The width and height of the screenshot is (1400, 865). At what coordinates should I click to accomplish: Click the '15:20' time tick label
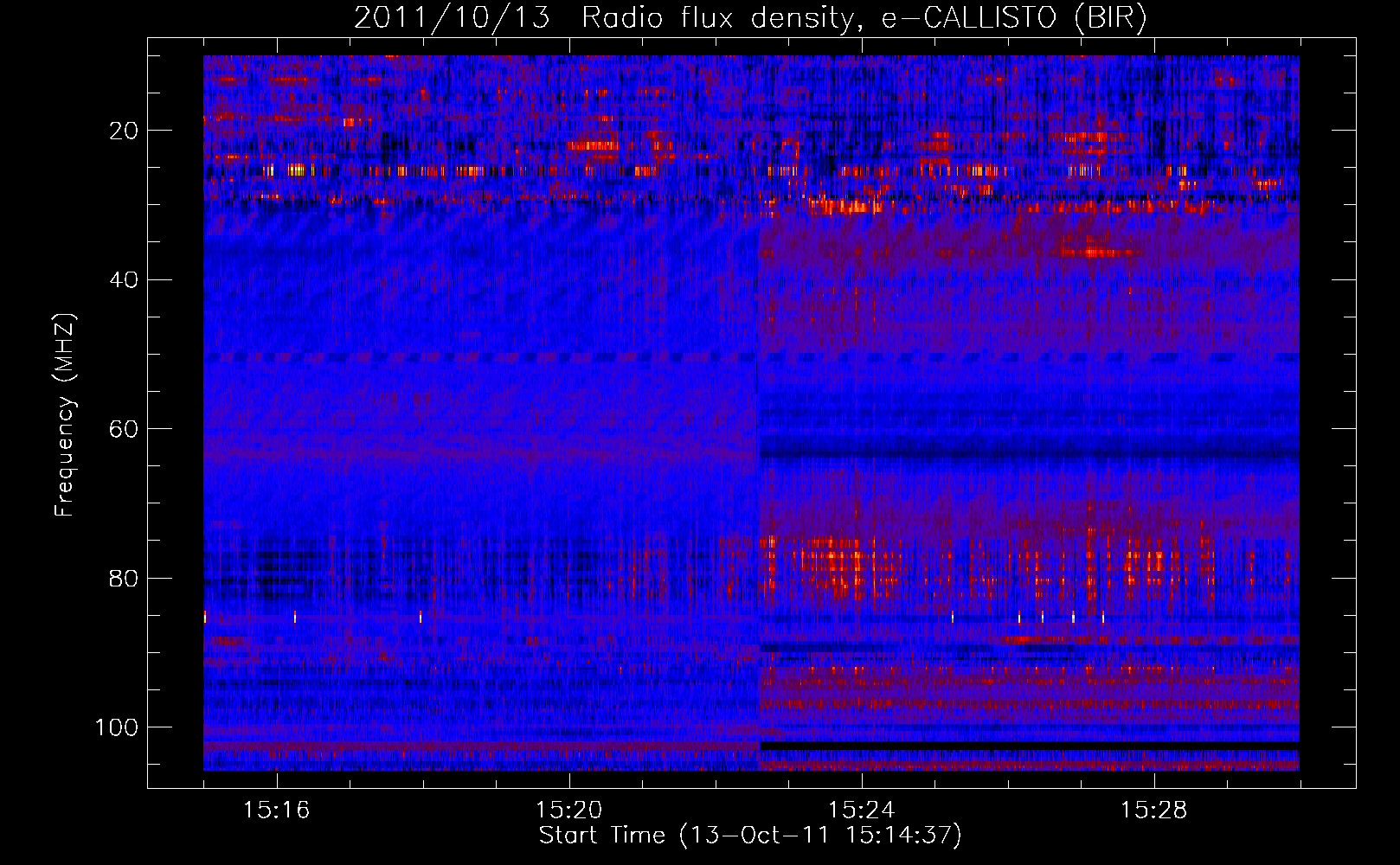[x=568, y=811]
